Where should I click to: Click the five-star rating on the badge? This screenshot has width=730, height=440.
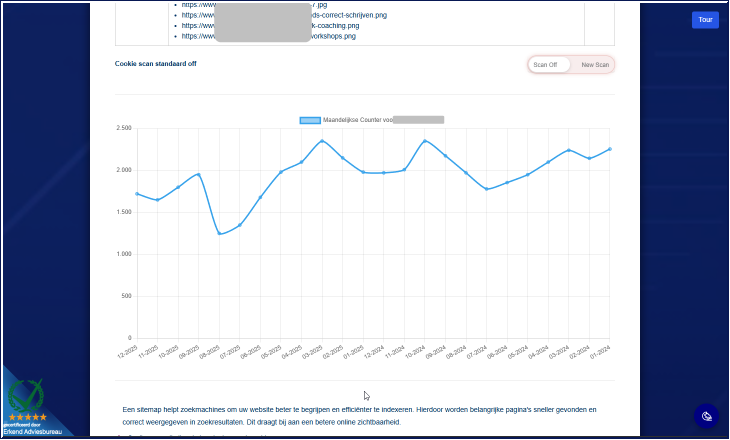point(28,417)
